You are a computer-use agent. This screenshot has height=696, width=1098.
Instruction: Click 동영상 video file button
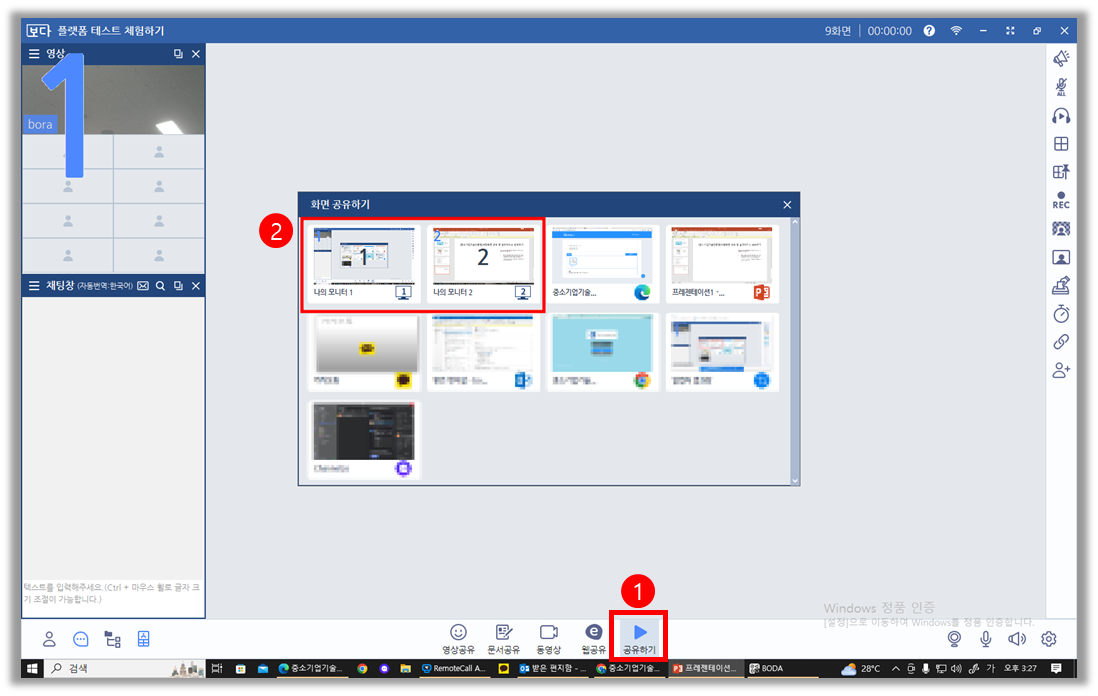tap(548, 639)
